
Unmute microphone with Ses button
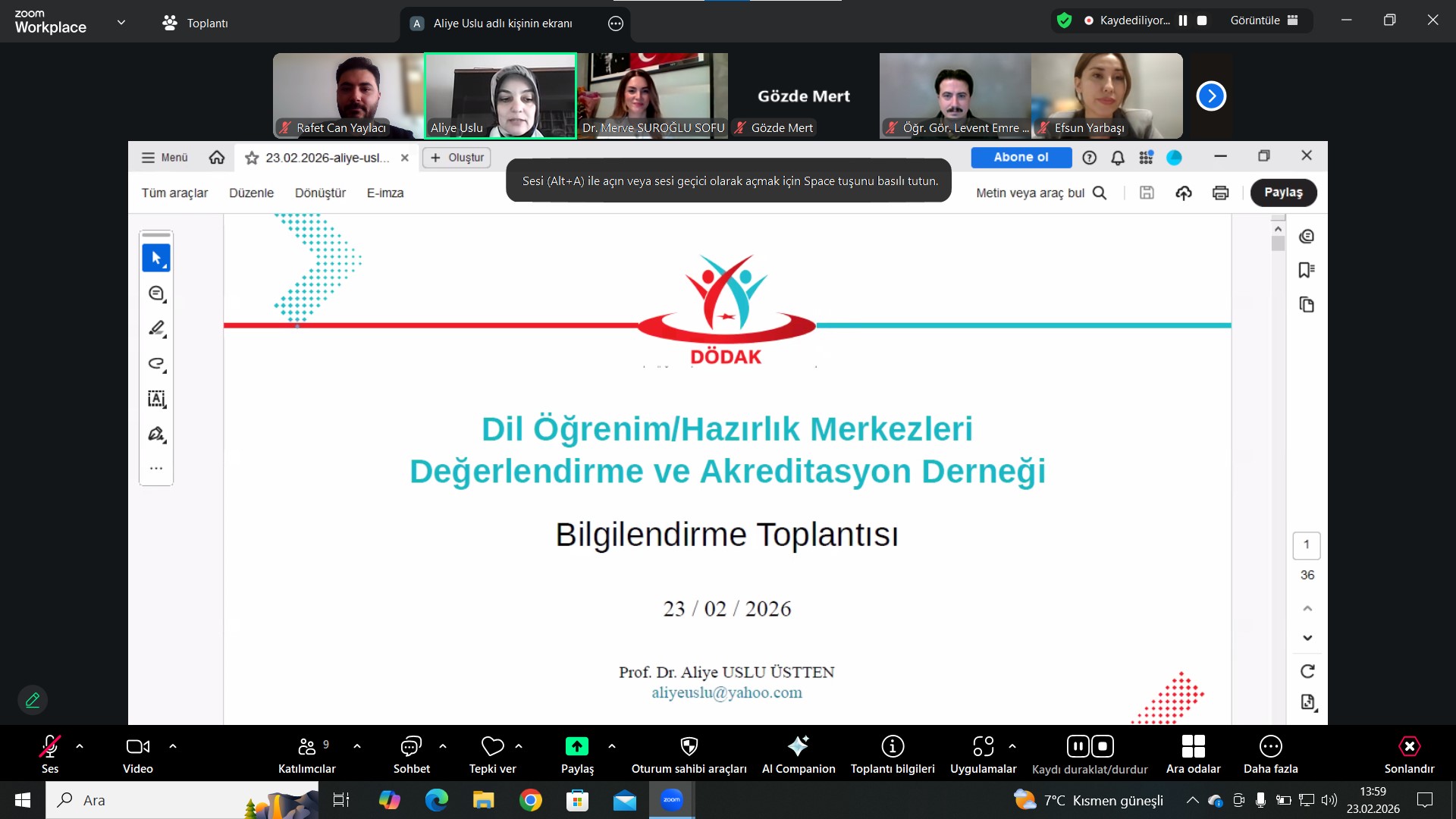click(x=49, y=748)
